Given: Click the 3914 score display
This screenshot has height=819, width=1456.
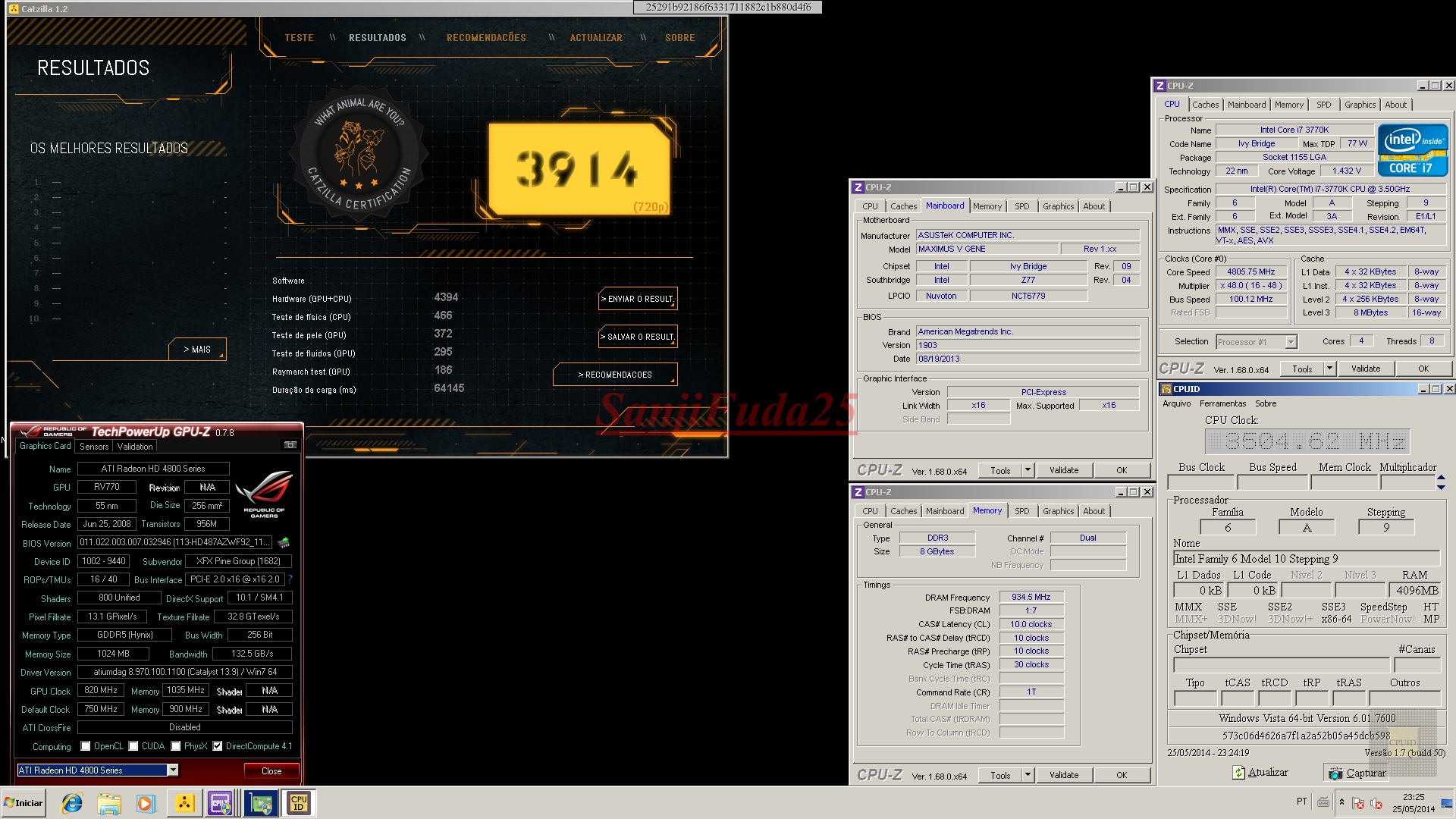Looking at the screenshot, I should (x=579, y=169).
